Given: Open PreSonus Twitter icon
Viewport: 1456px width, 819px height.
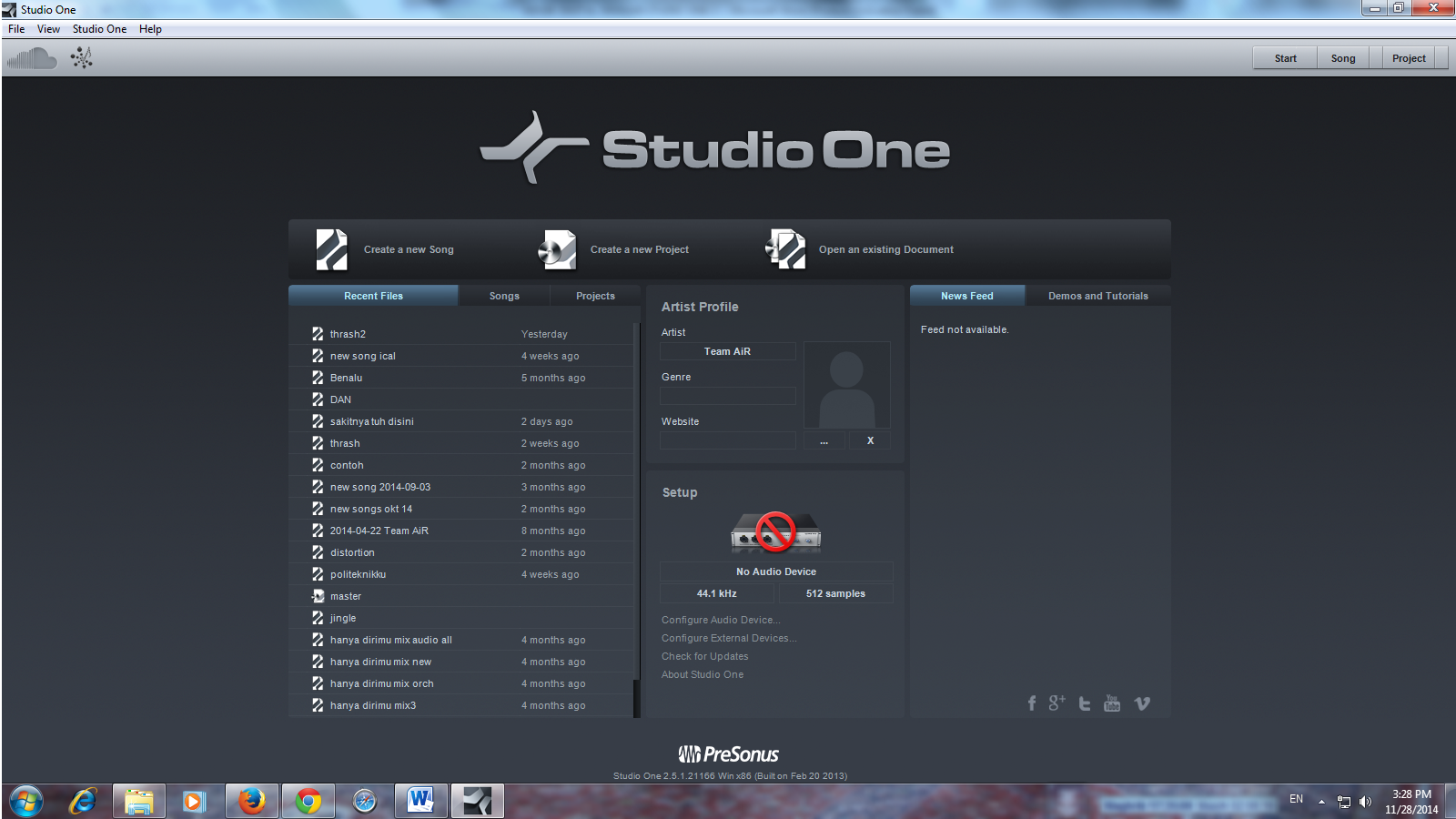Looking at the screenshot, I should pyautogui.click(x=1085, y=703).
